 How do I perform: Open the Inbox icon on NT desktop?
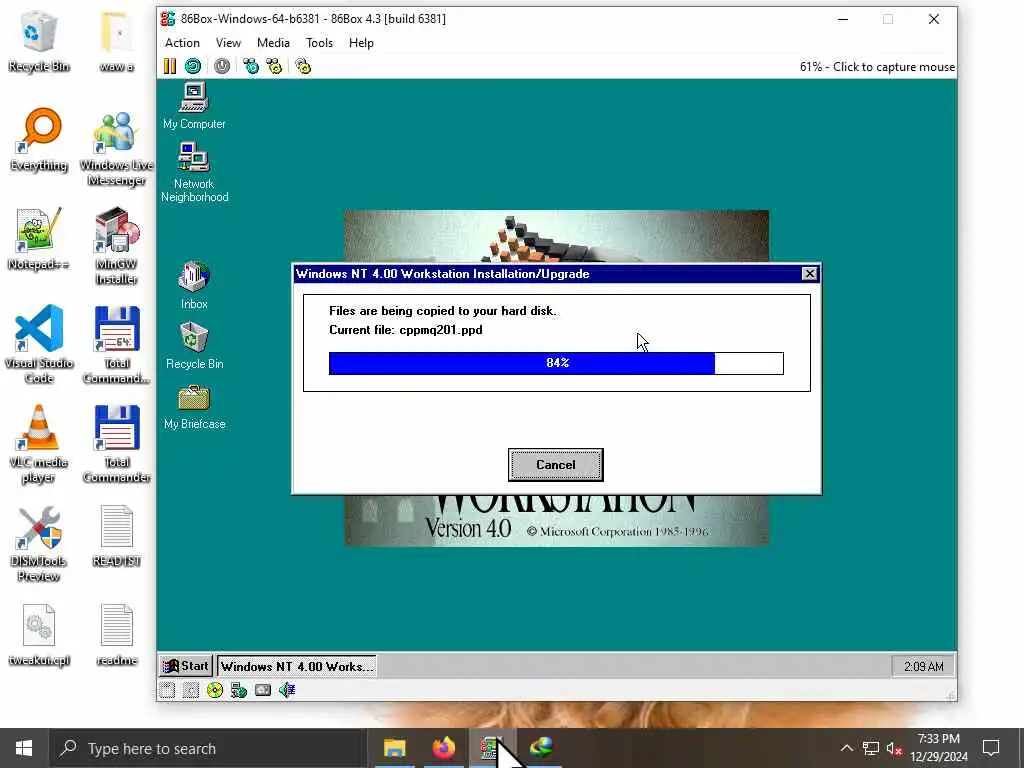point(194,285)
